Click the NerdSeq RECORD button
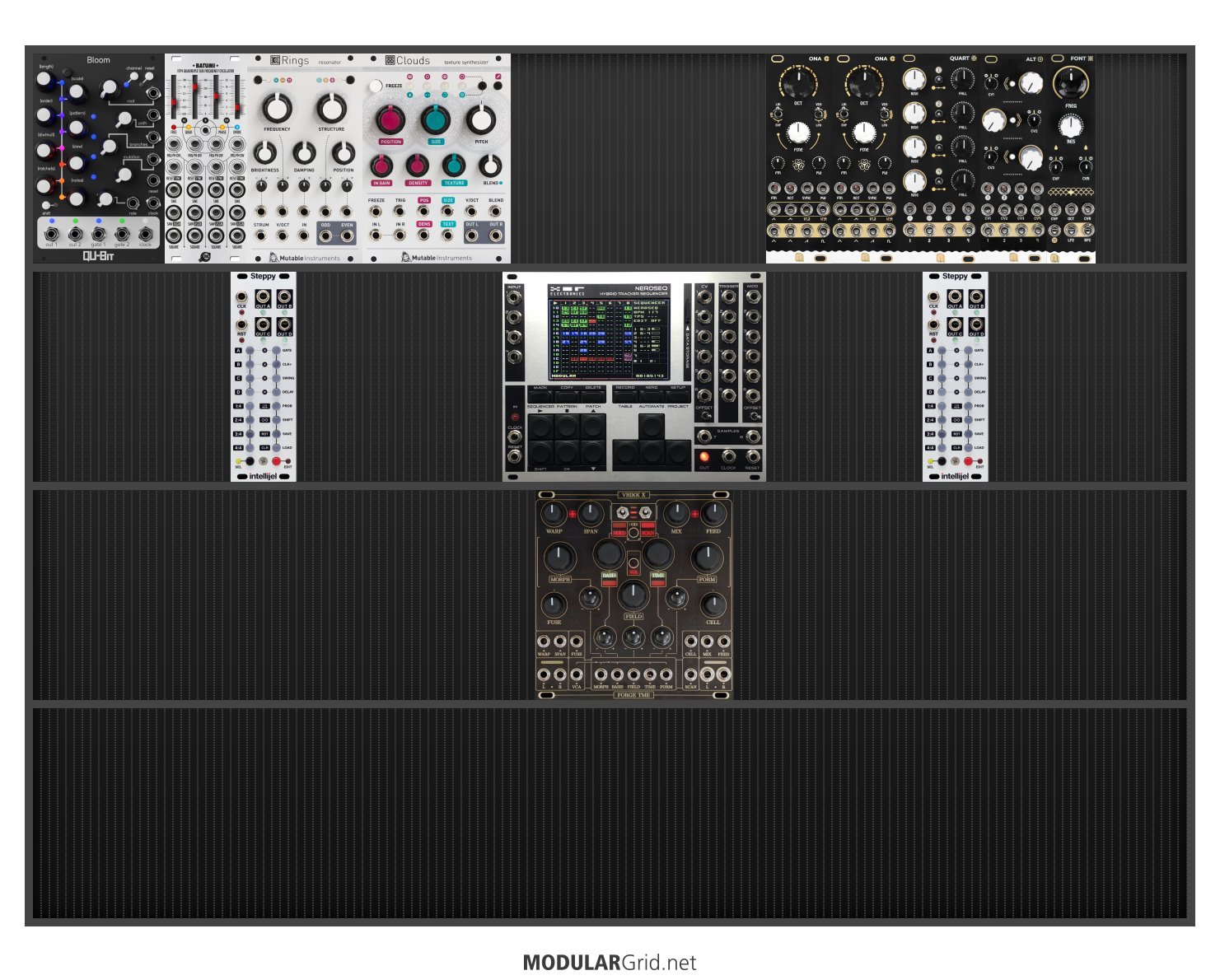The width and height of the screenshot is (1220, 980). [625, 396]
